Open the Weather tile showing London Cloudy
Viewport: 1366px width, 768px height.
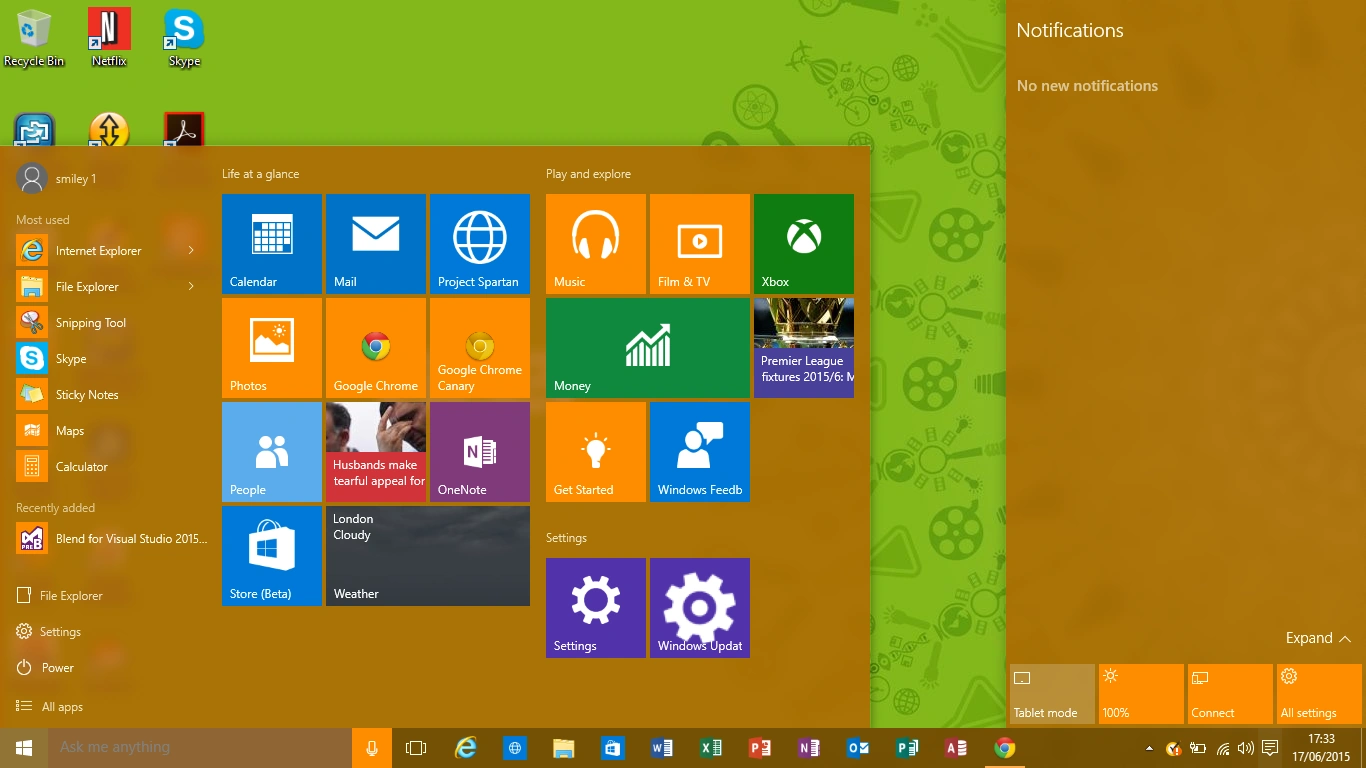[428, 556]
